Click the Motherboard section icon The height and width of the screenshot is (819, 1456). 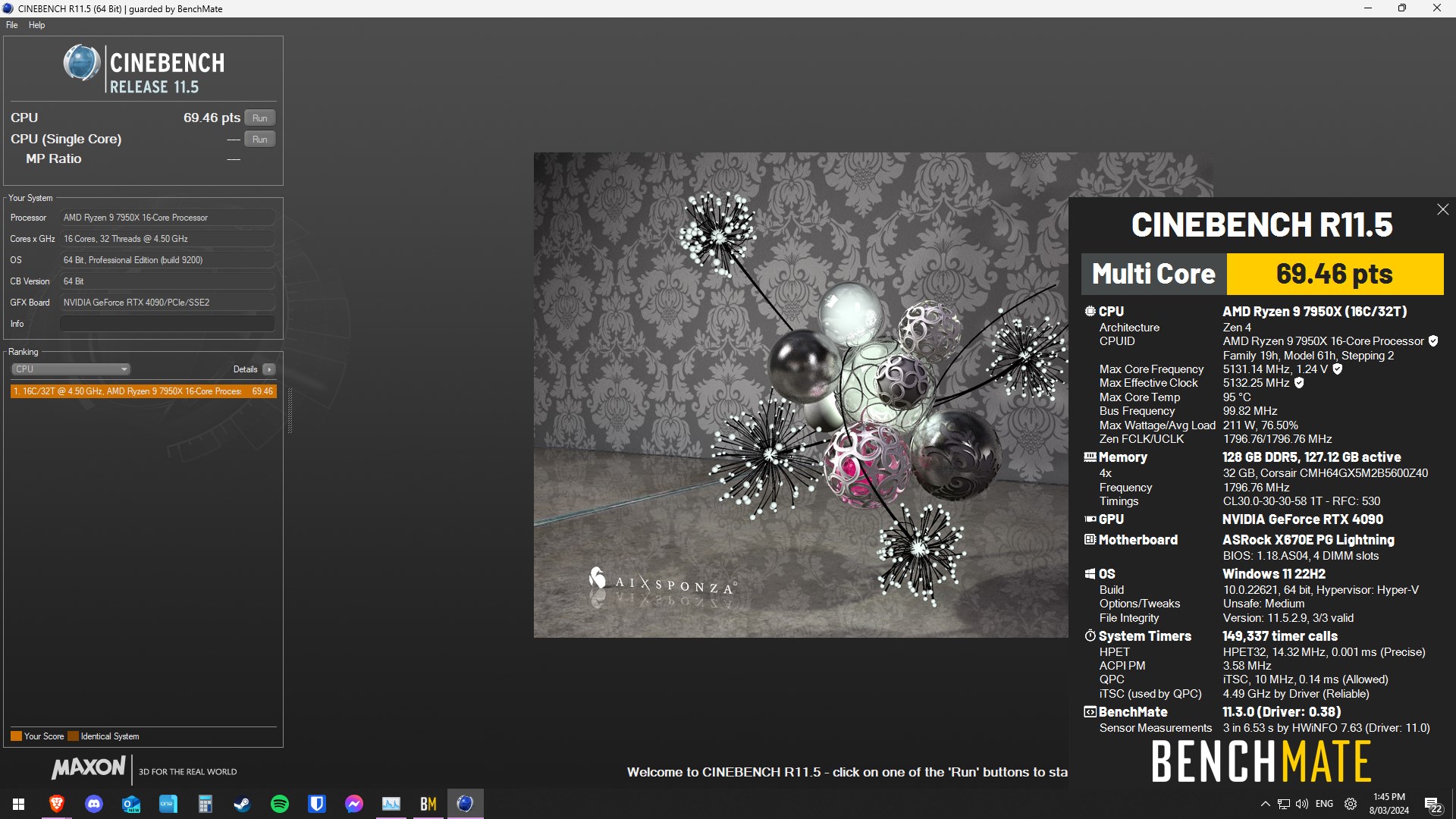pos(1090,540)
